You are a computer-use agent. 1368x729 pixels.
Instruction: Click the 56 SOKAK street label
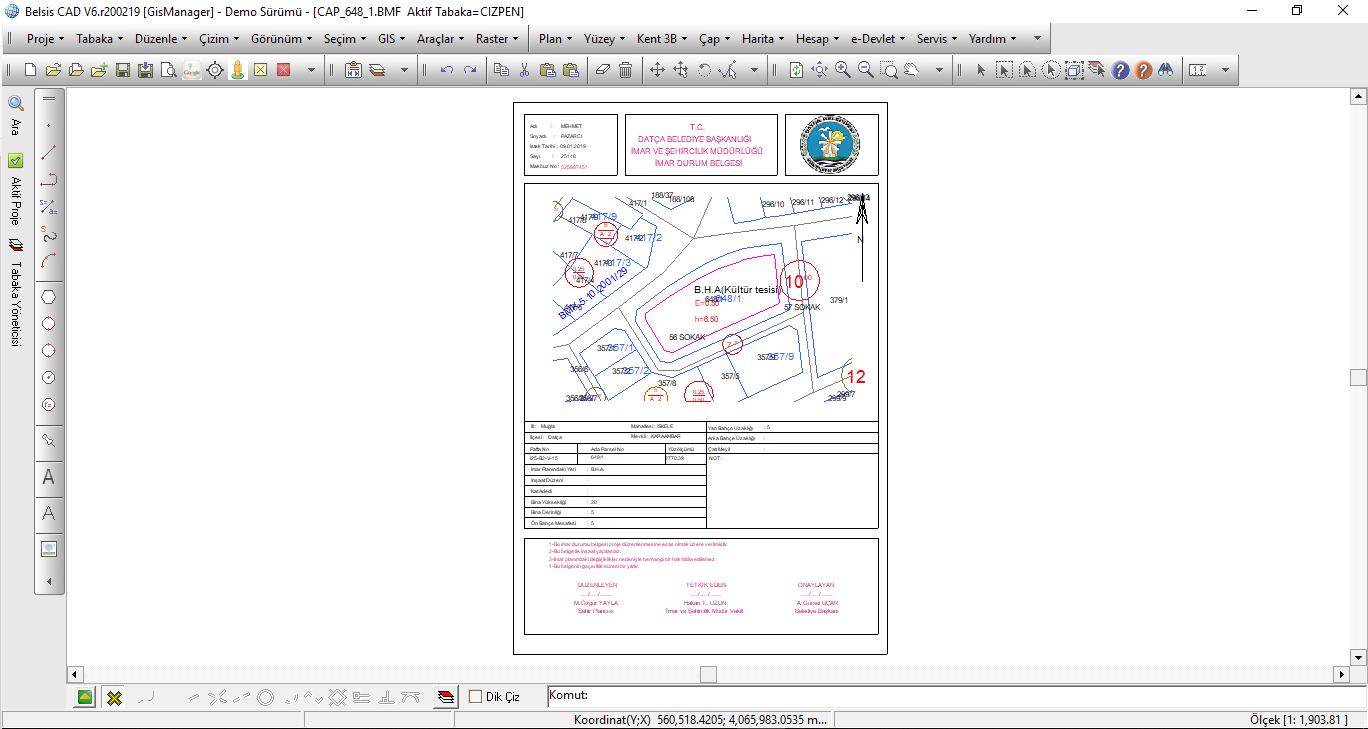(x=687, y=337)
